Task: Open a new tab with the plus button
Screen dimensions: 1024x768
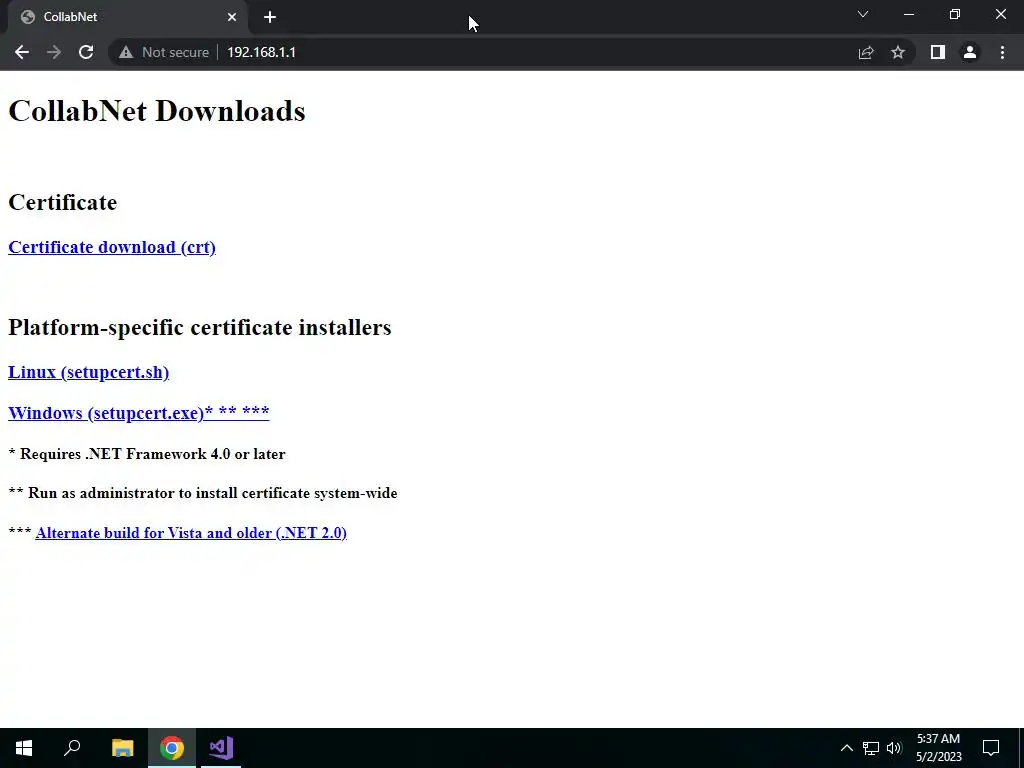Action: tap(270, 17)
